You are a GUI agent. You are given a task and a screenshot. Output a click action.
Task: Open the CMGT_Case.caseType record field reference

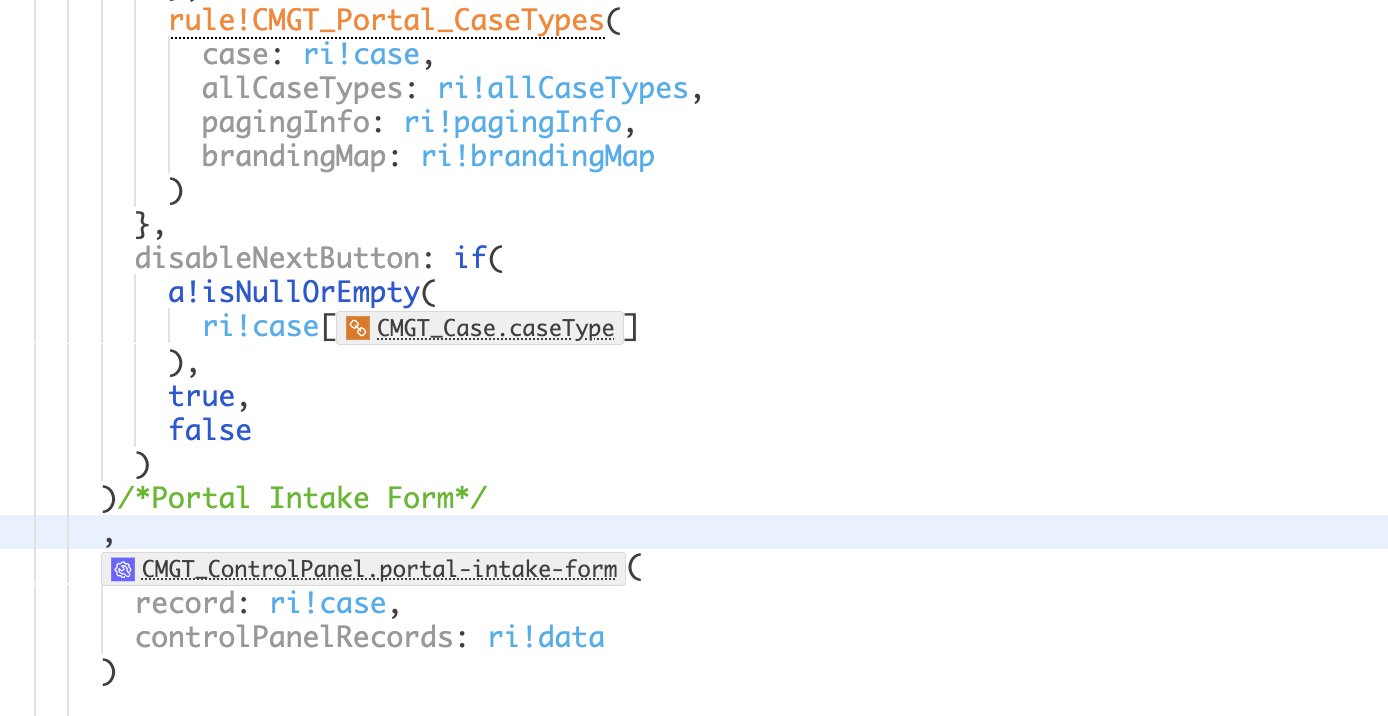click(x=480, y=328)
